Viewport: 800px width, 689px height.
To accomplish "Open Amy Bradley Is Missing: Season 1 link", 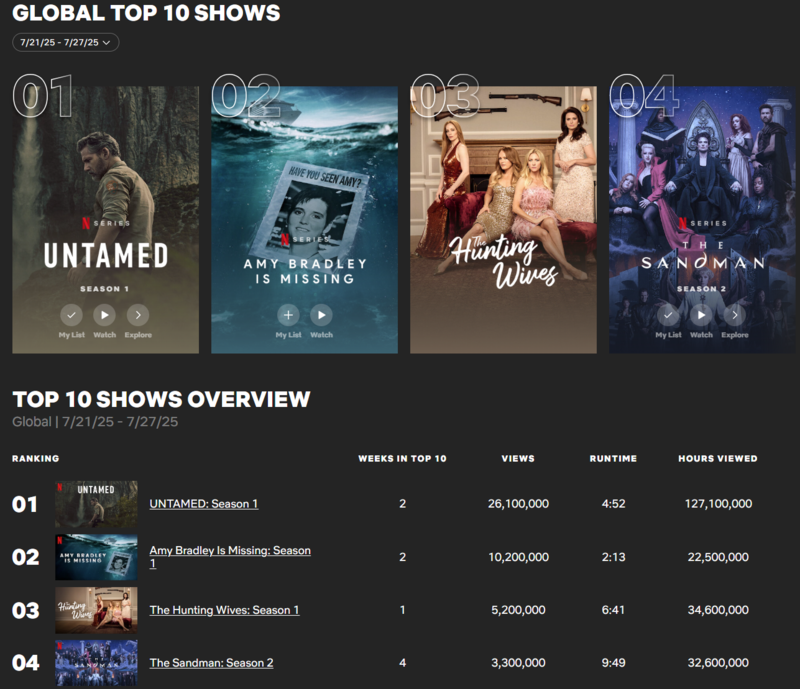I will click(x=230, y=557).
